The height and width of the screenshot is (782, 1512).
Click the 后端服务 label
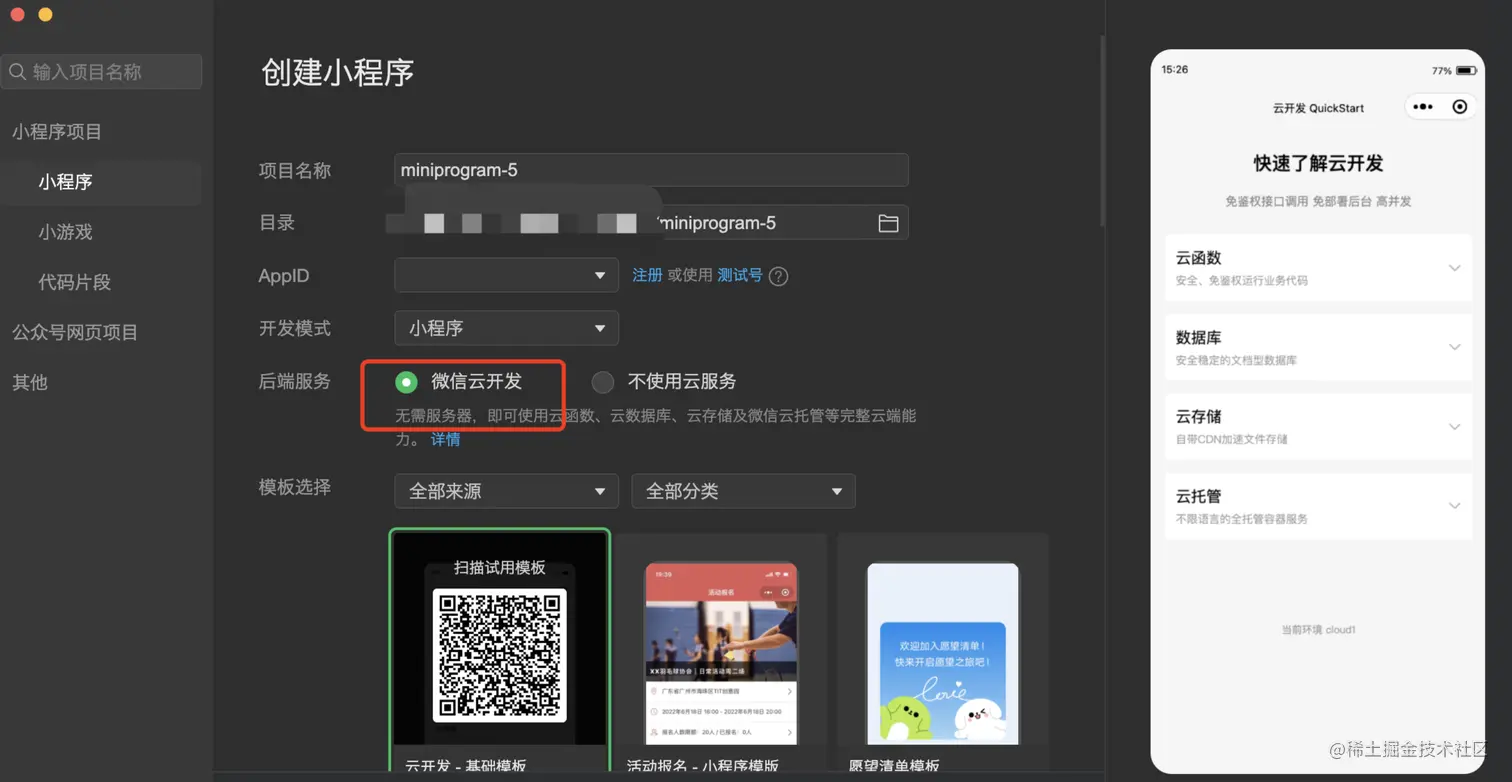pyautogui.click(x=295, y=381)
